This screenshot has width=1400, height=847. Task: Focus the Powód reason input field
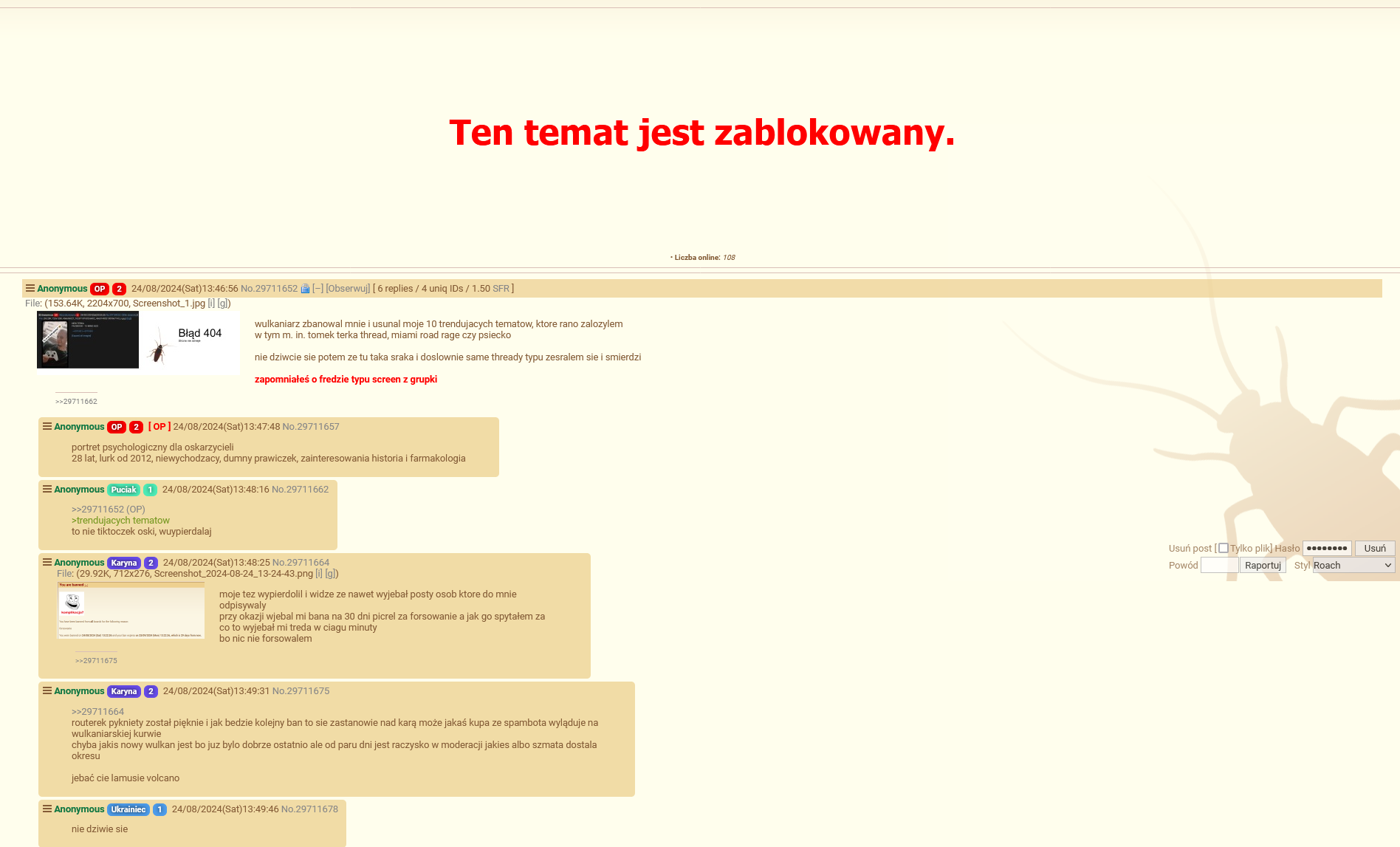[1219, 565]
